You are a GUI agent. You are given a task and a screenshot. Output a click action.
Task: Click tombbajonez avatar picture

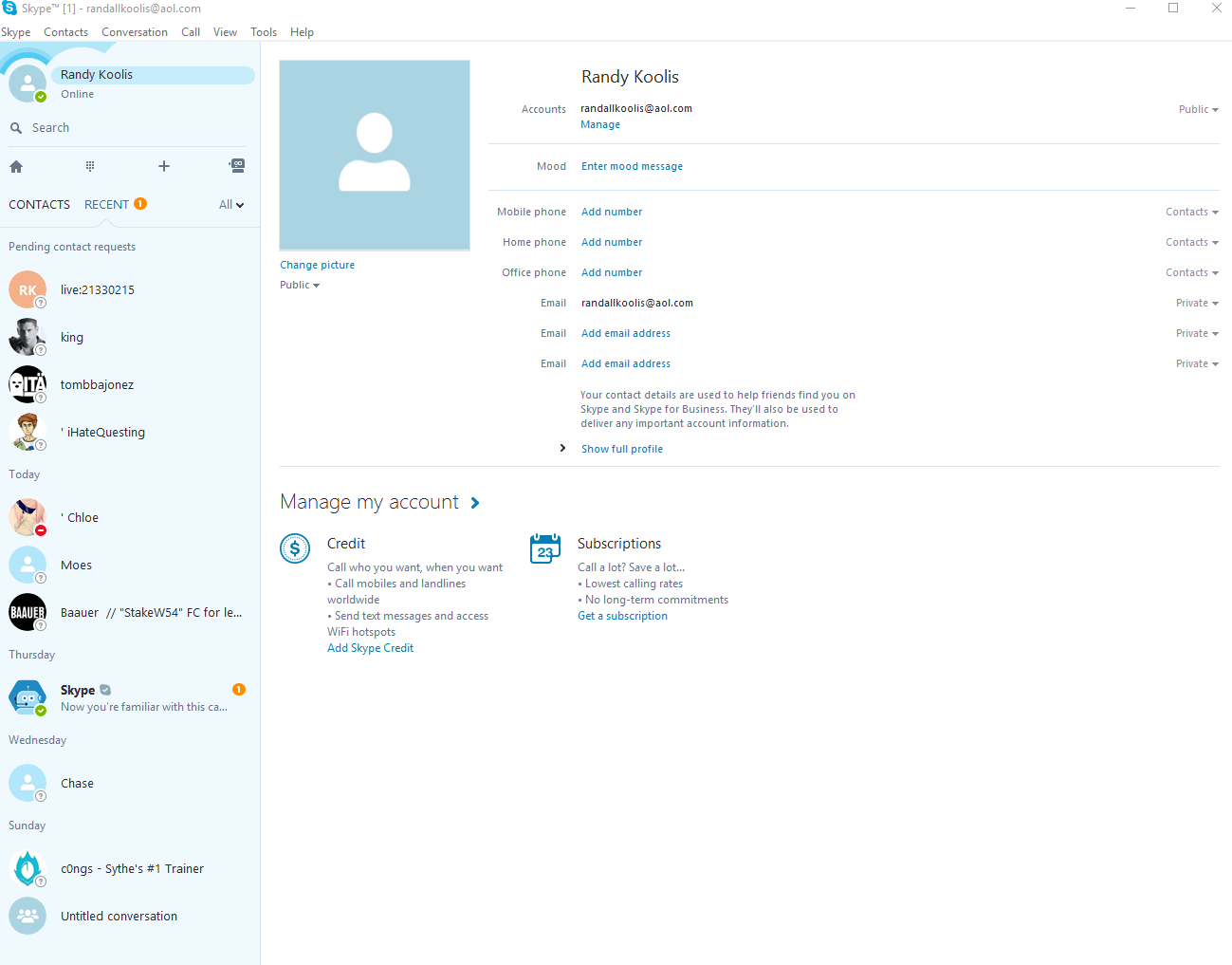point(28,384)
